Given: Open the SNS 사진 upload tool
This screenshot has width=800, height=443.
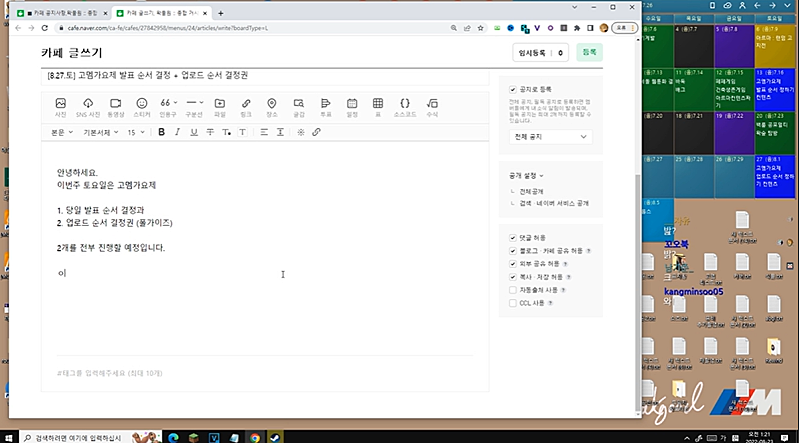Looking at the screenshot, I should coord(88,108).
